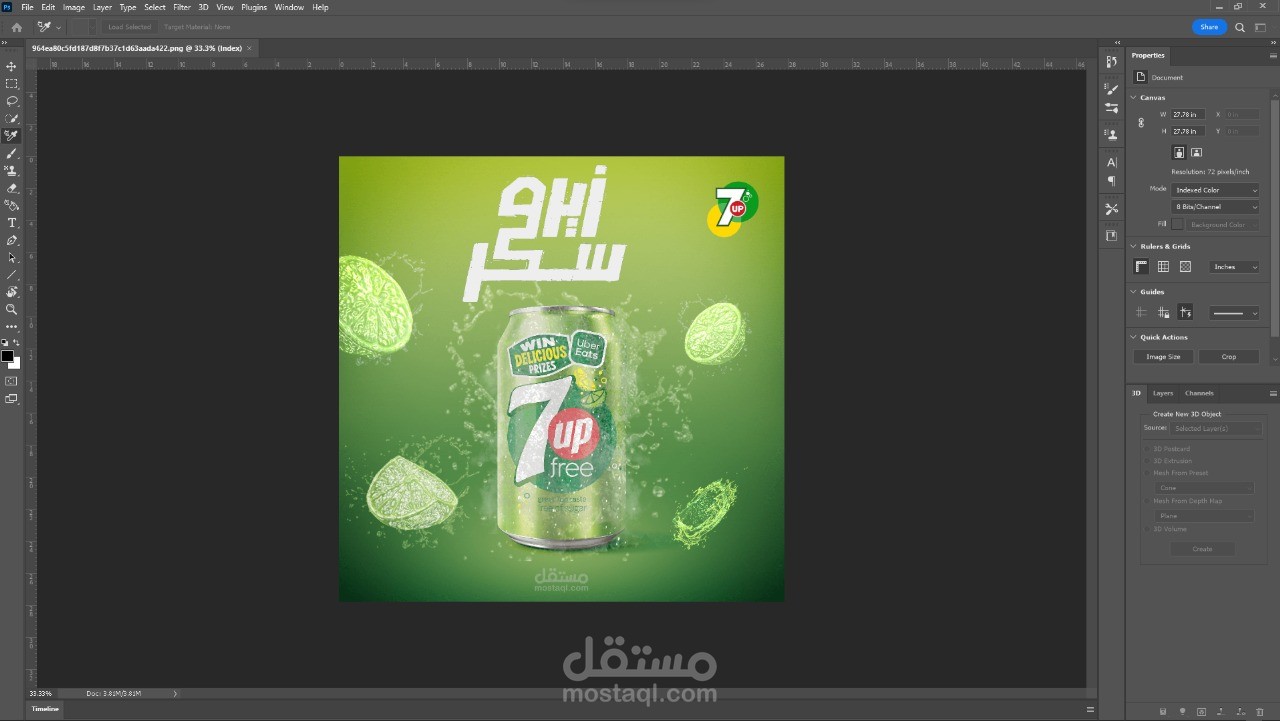Collapse the Canvas section
Image resolution: width=1280 pixels, height=721 pixels.
[x=1134, y=98]
